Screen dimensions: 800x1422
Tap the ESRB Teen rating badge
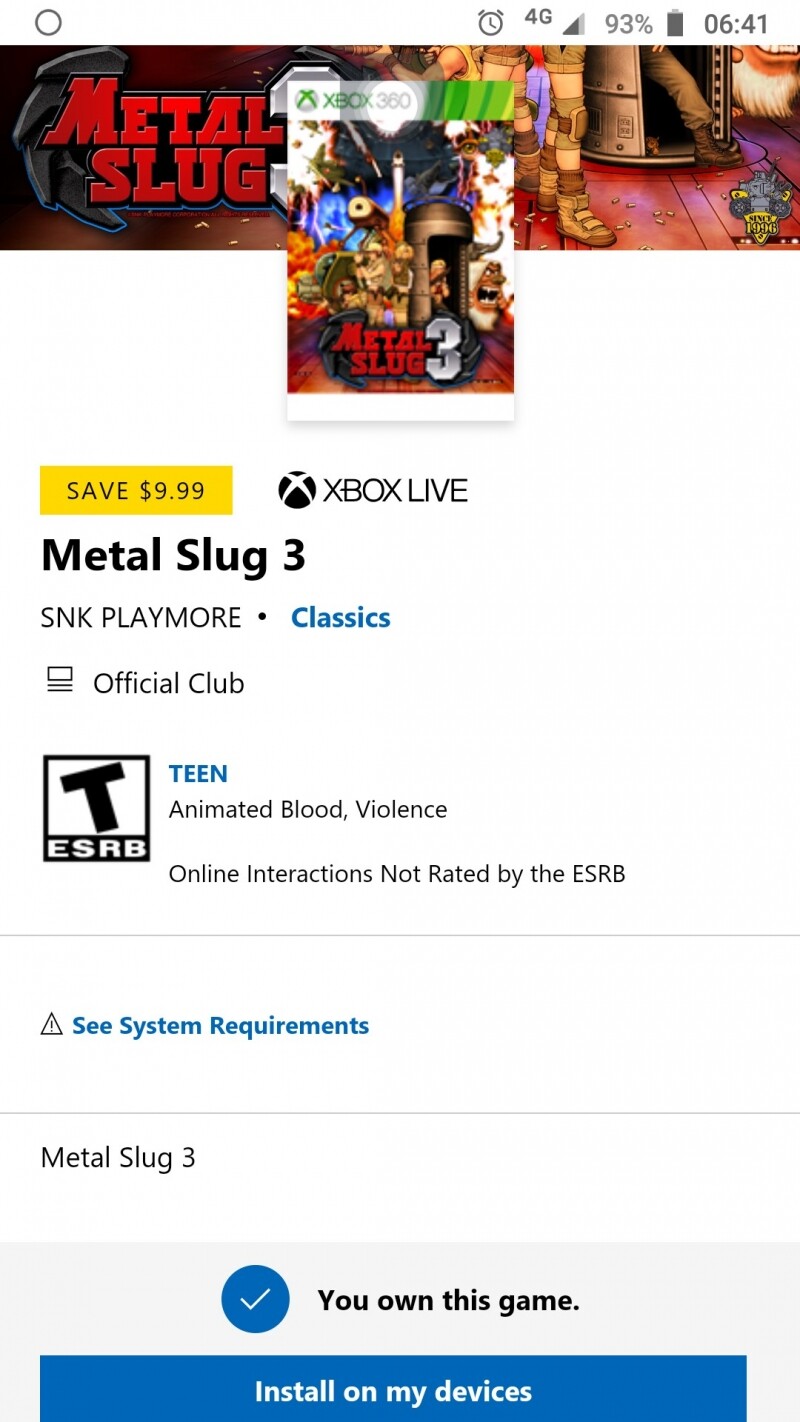[x=96, y=808]
